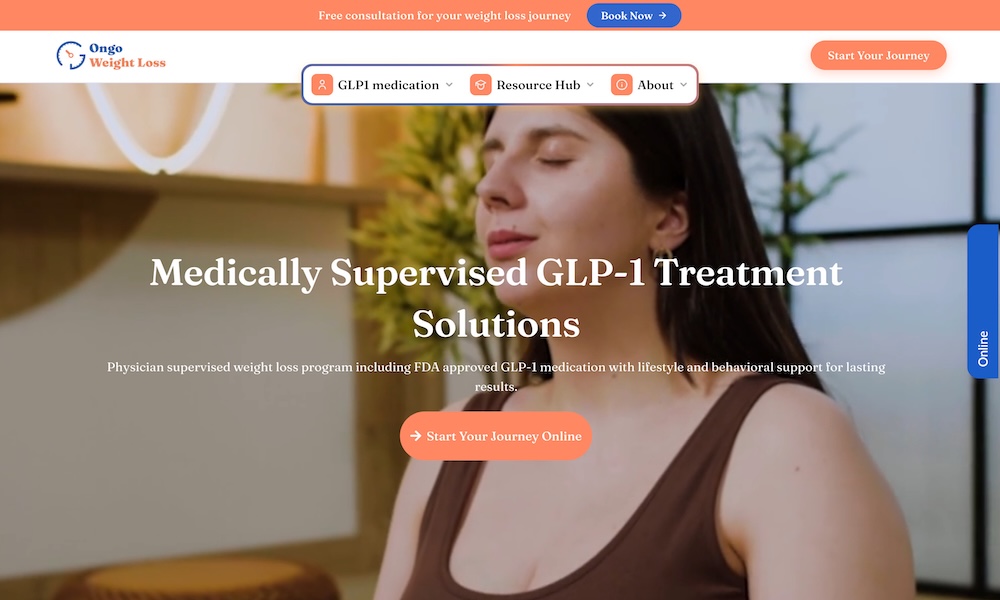Click the graduation cap icon for Resource Hub

tap(481, 85)
